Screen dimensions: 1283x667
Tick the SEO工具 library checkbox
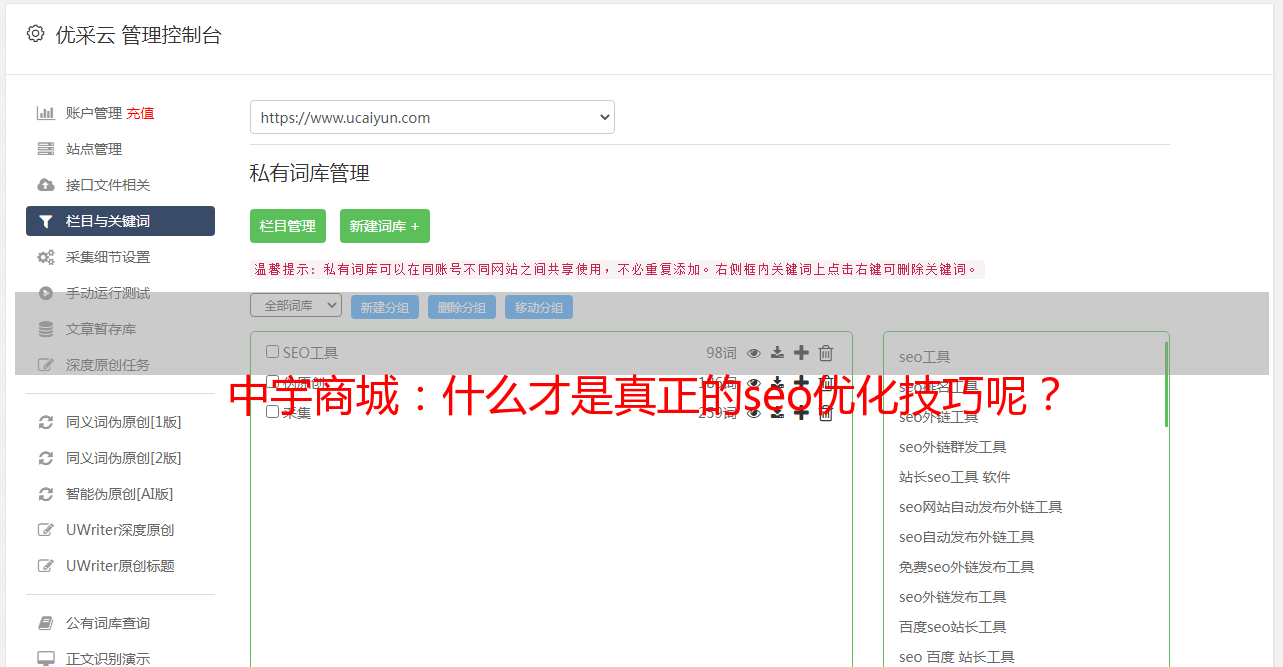point(272,352)
